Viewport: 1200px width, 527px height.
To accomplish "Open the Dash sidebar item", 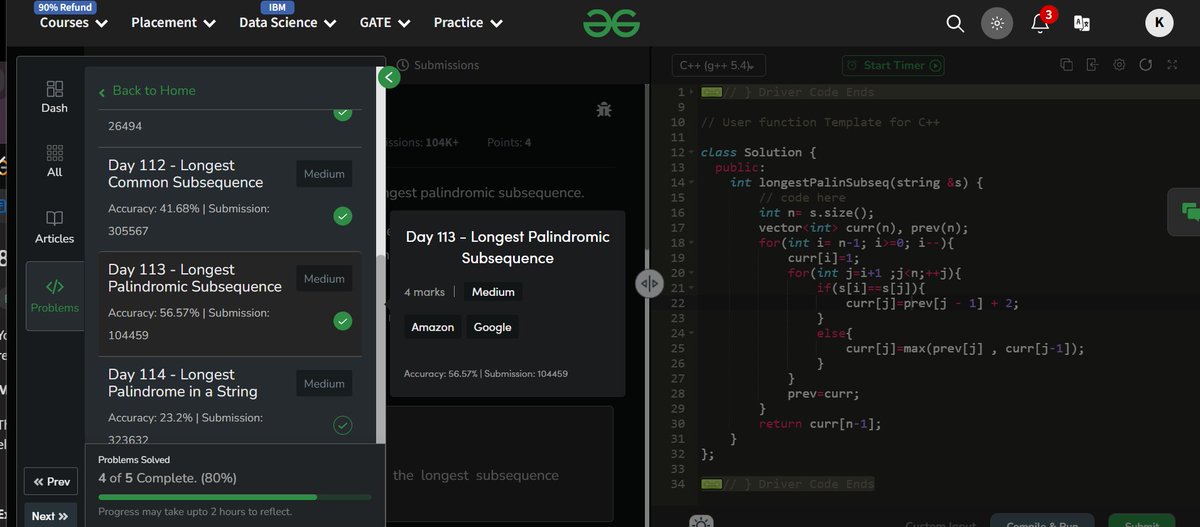I will tap(54, 97).
